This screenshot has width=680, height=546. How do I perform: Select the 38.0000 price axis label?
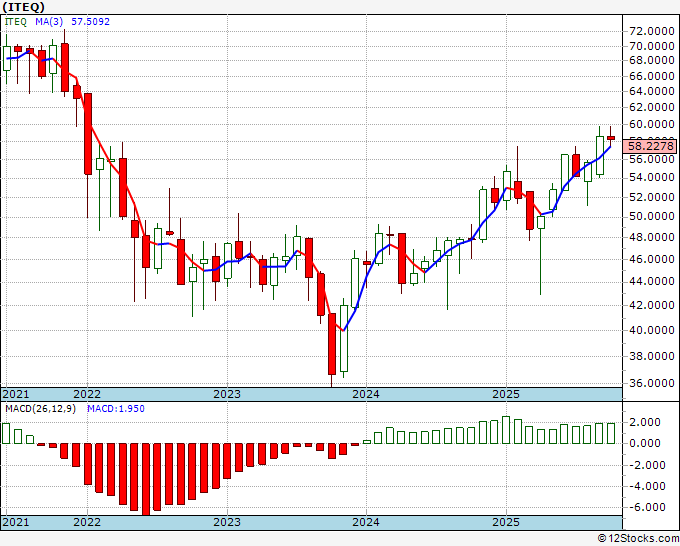(652, 356)
